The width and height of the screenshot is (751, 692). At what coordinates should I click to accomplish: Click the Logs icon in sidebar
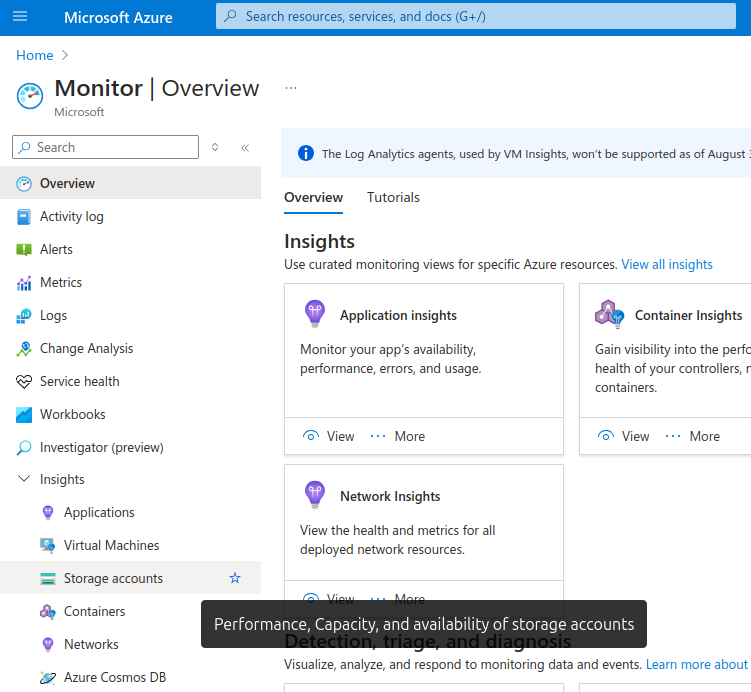(24, 316)
